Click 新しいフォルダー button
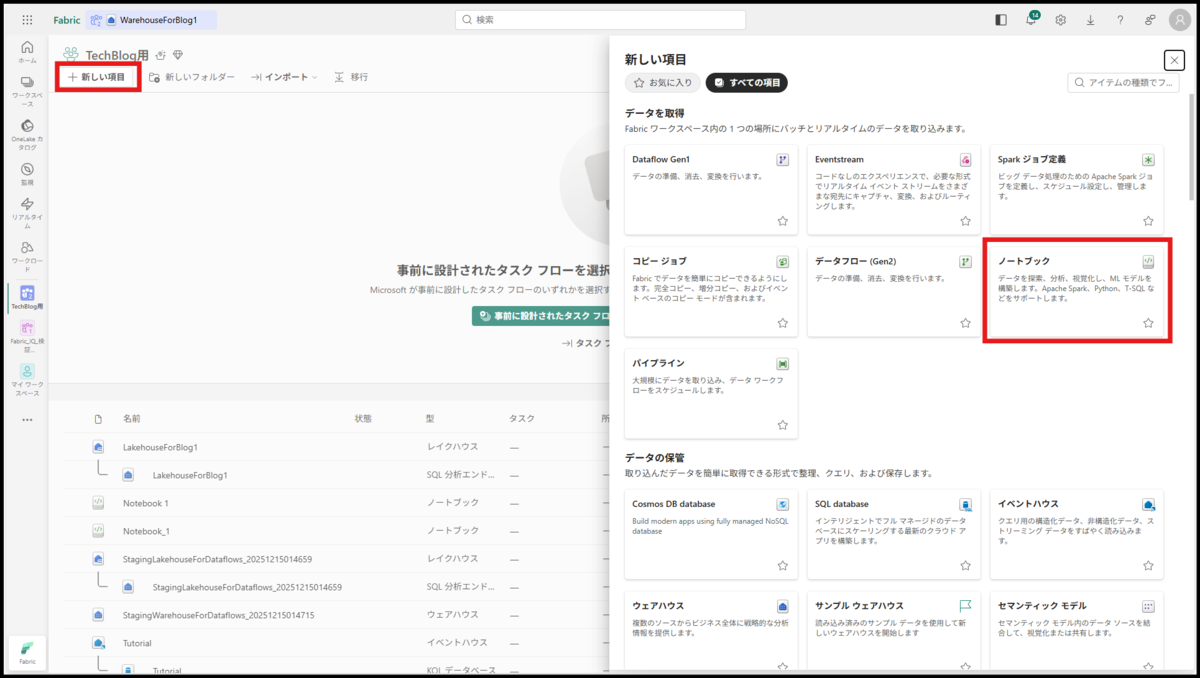 tap(192, 77)
